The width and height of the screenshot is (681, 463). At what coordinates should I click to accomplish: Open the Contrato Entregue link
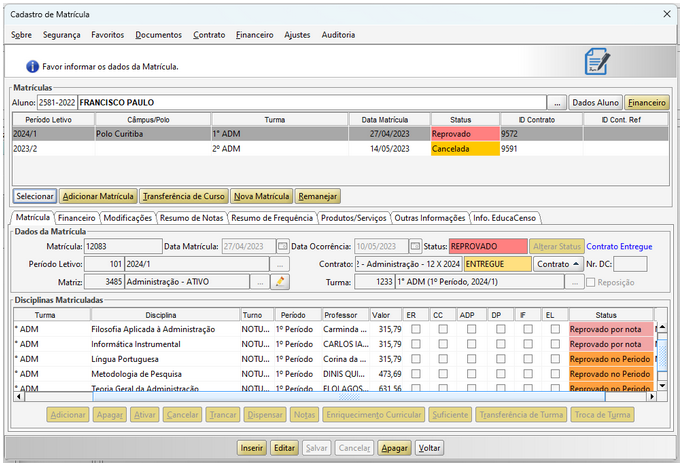[x=619, y=246]
